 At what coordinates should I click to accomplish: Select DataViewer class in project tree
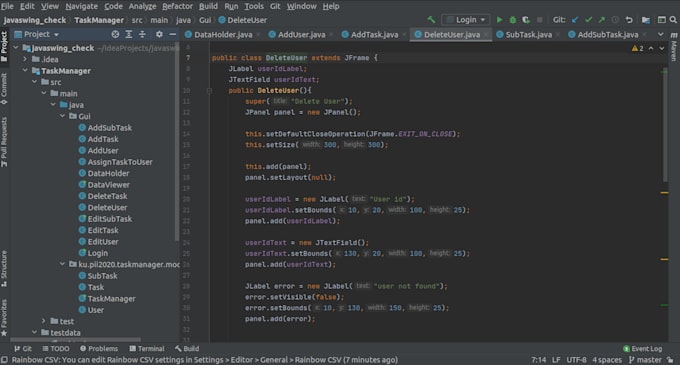pyautogui.click(x=108, y=185)
